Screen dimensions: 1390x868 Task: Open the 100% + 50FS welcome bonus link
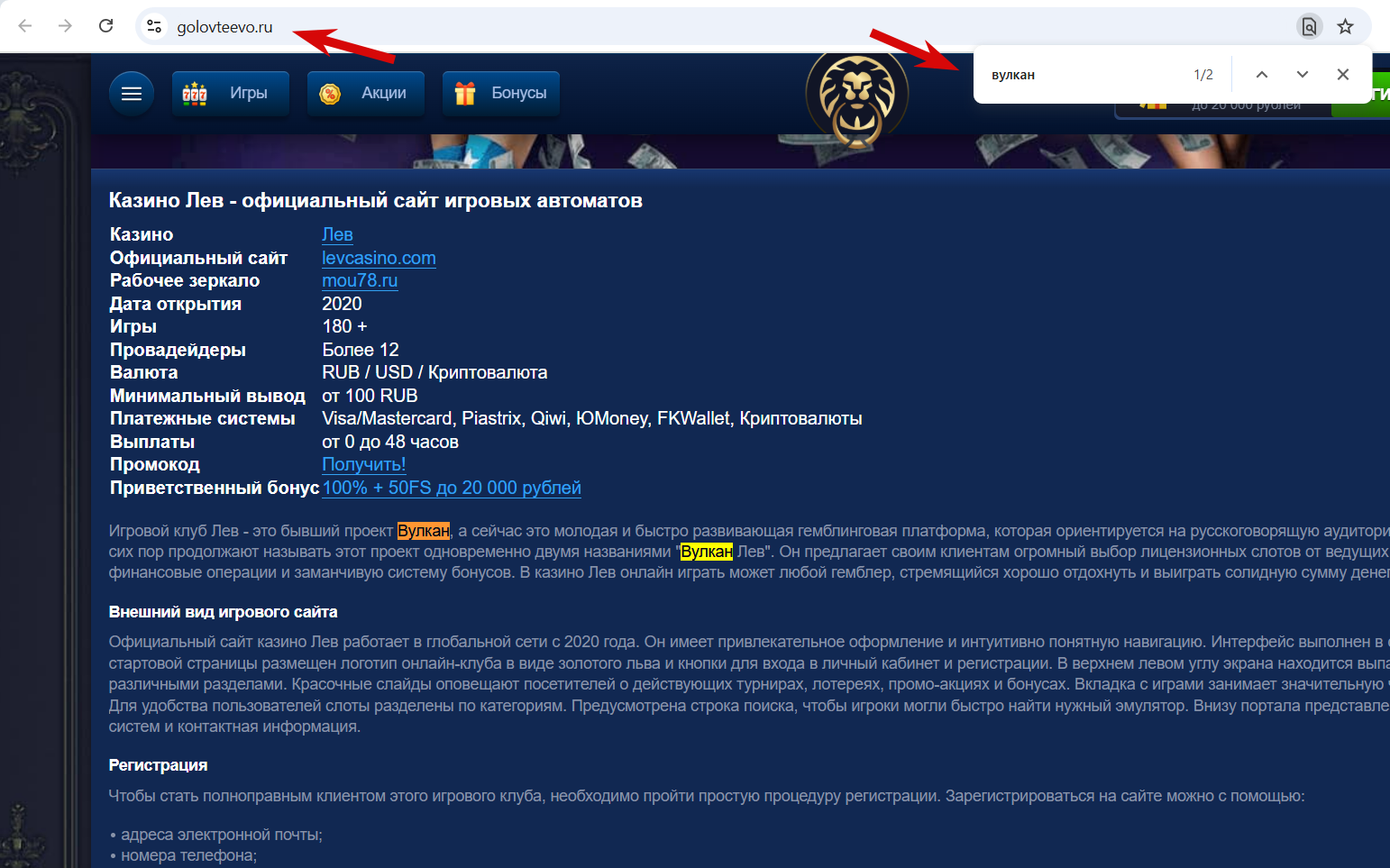pos(452,488)
